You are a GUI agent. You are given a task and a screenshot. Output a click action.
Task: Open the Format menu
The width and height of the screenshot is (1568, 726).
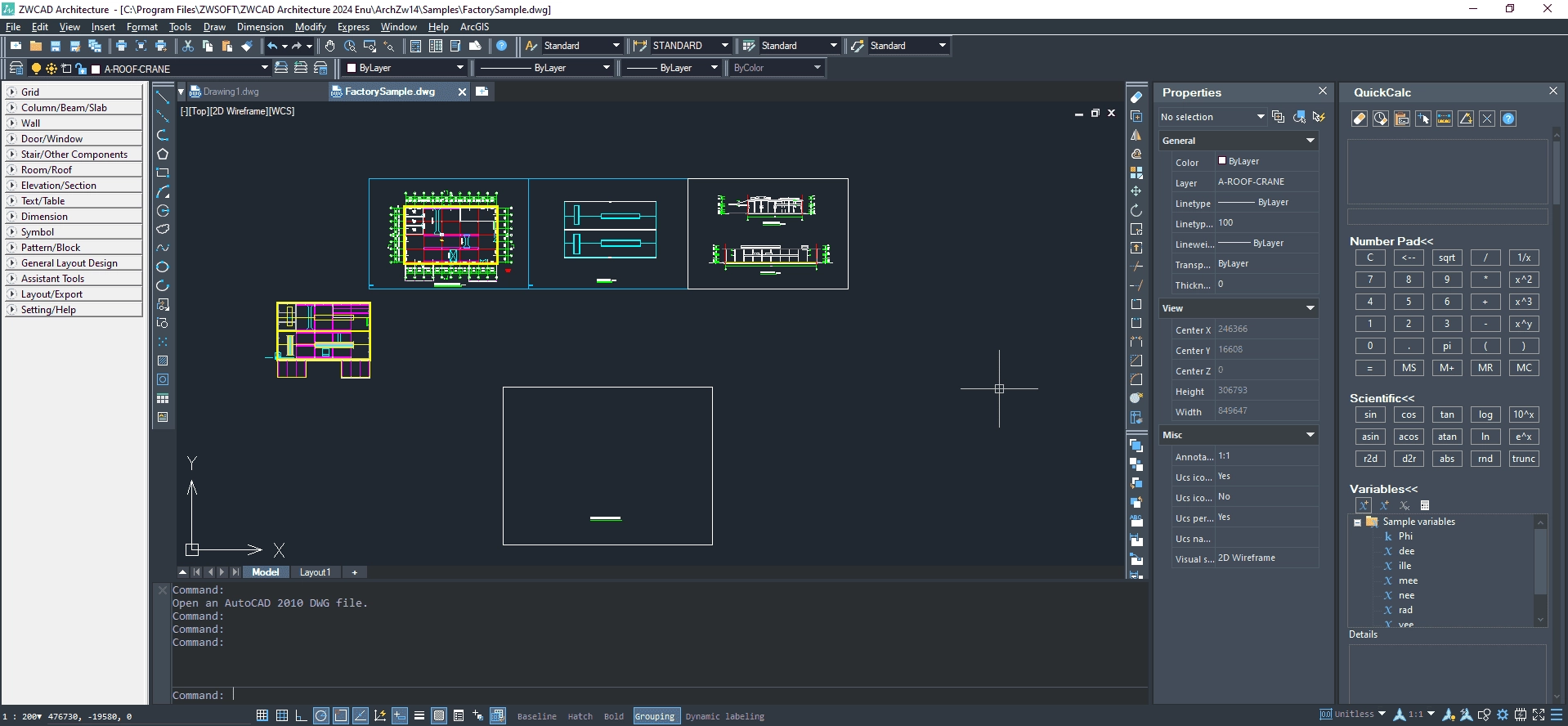(141, 27)
